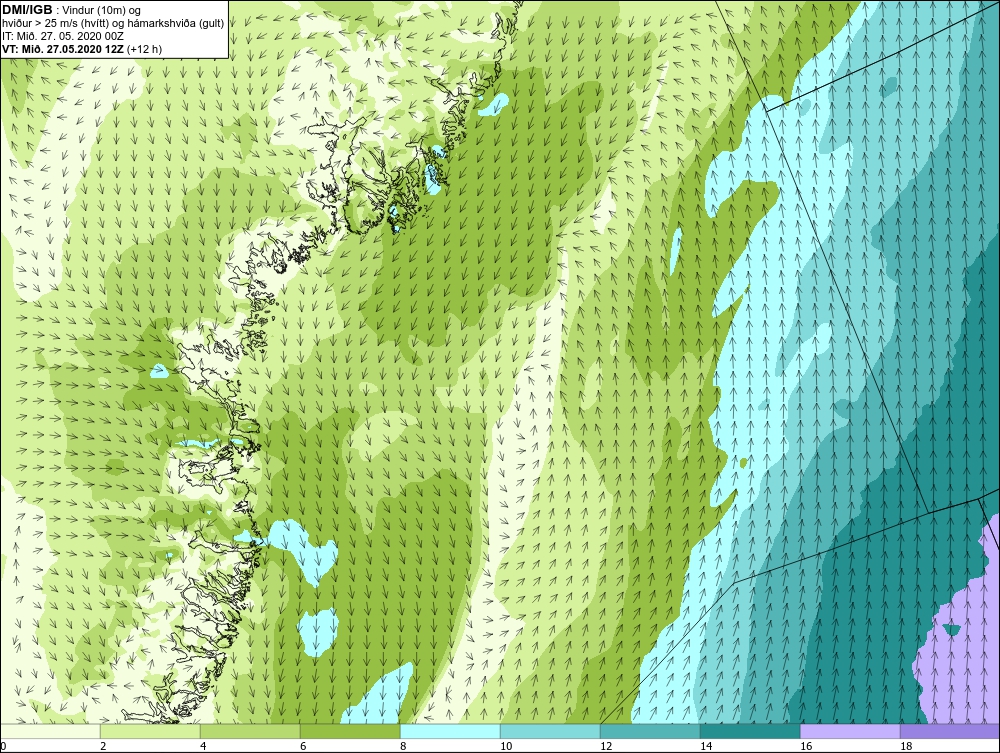Screen dimensions: 1000x753
Task: Click the 'hviður > 25 m/s (hvítt)' line
Action: coord(114,23)
